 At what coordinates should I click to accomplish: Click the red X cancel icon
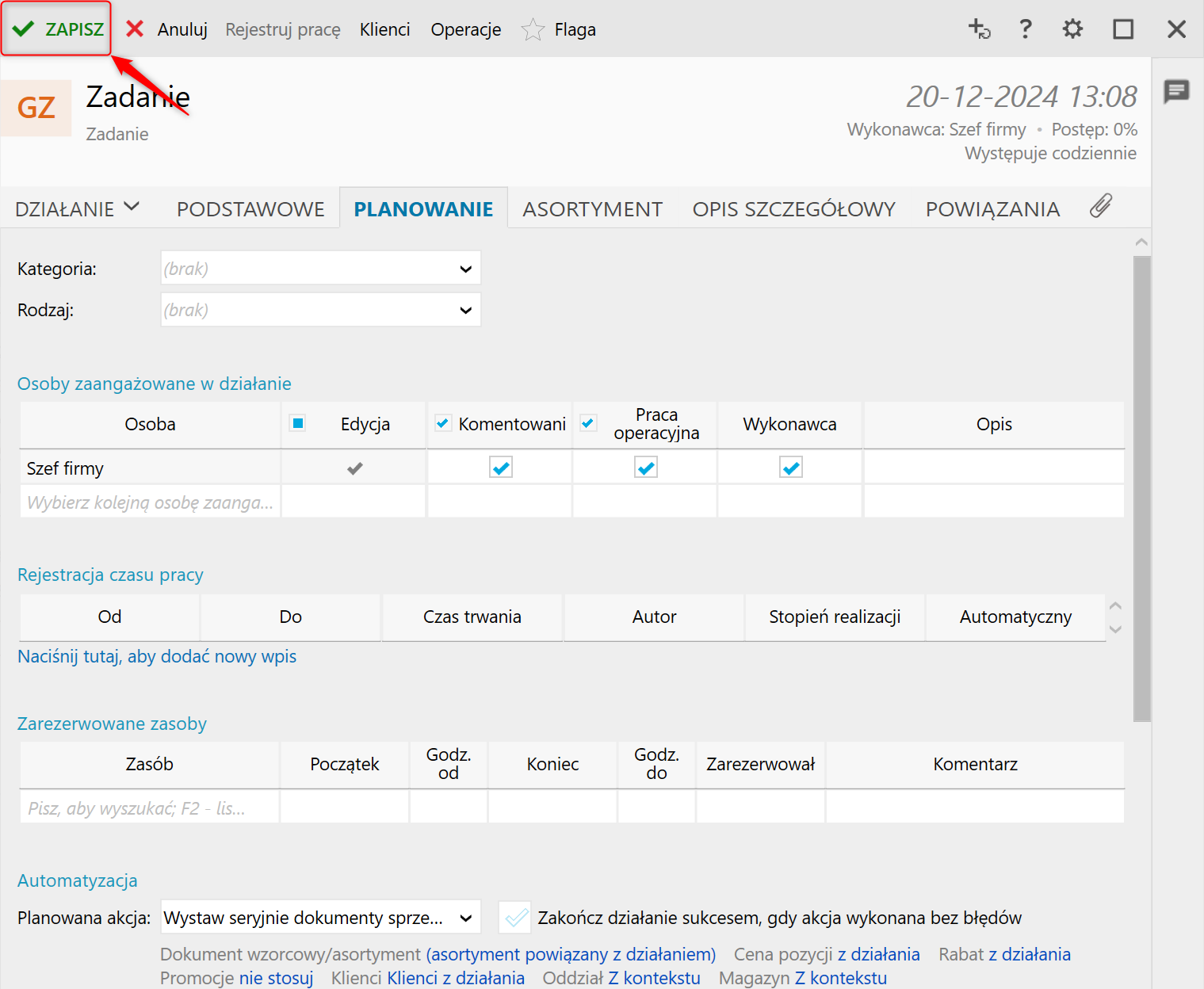point(135,29)
